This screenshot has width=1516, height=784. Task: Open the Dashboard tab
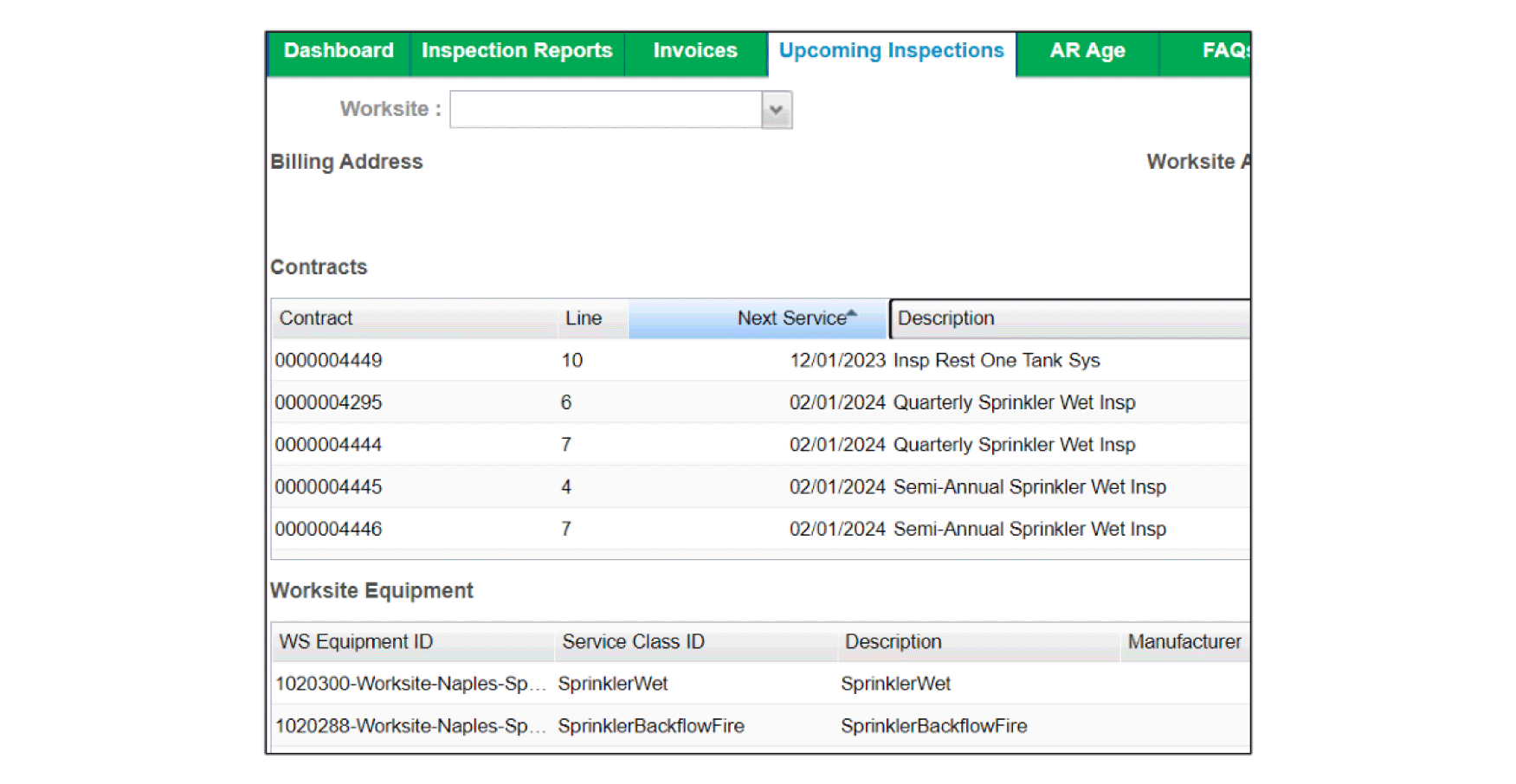point(339,51)
